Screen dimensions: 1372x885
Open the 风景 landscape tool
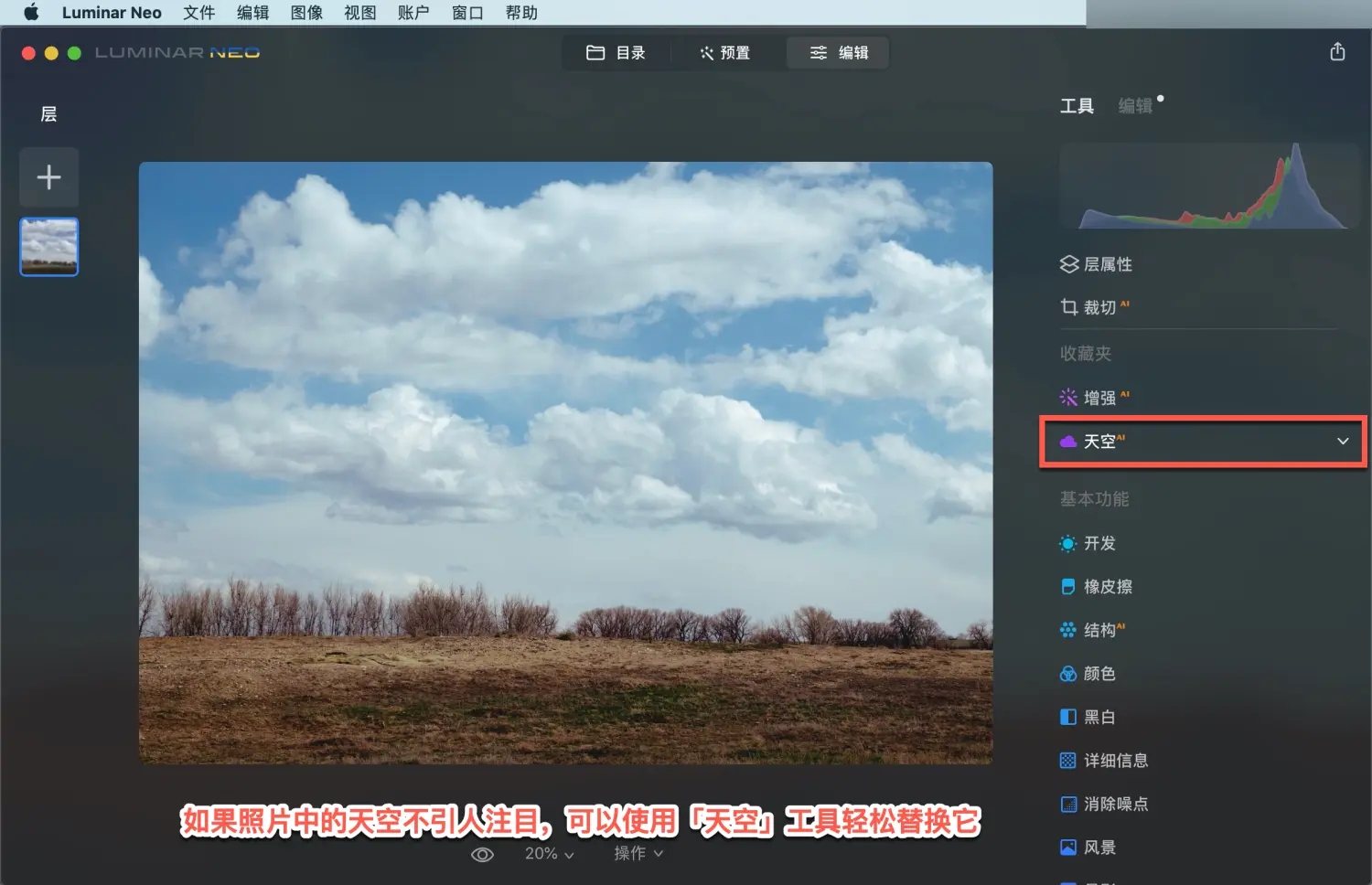[1099, 848]
